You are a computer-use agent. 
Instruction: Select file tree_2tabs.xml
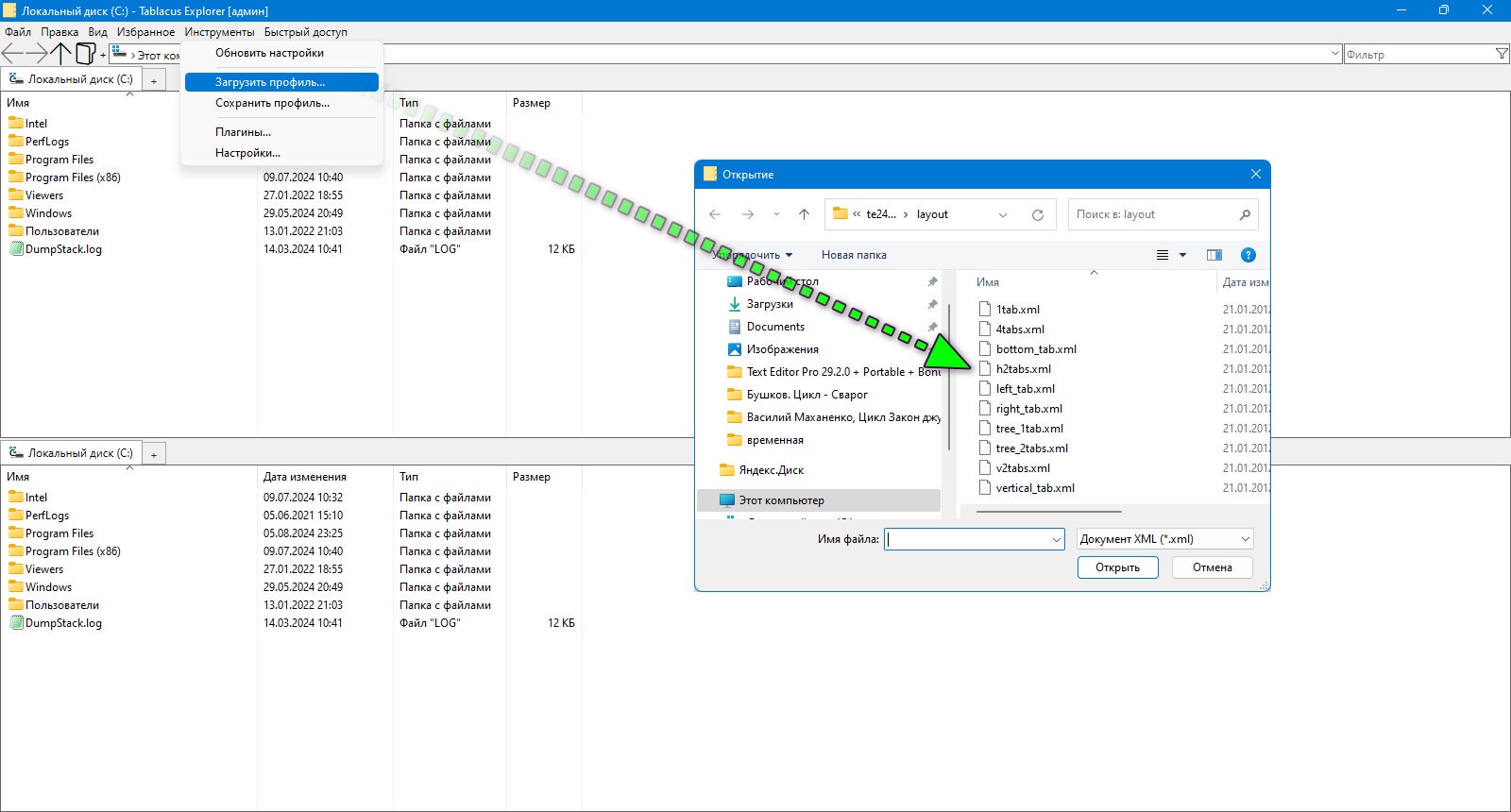tap(1031, 448)
